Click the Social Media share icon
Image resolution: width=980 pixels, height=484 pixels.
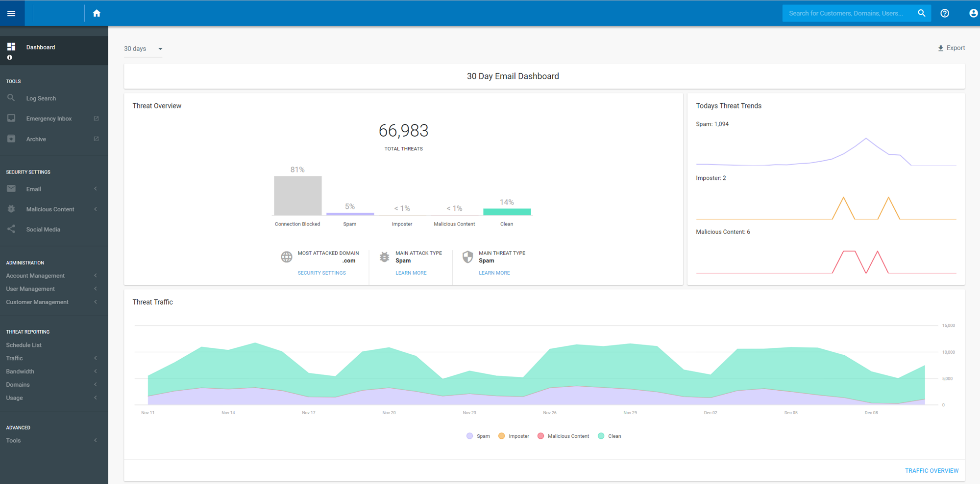click(x=11, y=229)
